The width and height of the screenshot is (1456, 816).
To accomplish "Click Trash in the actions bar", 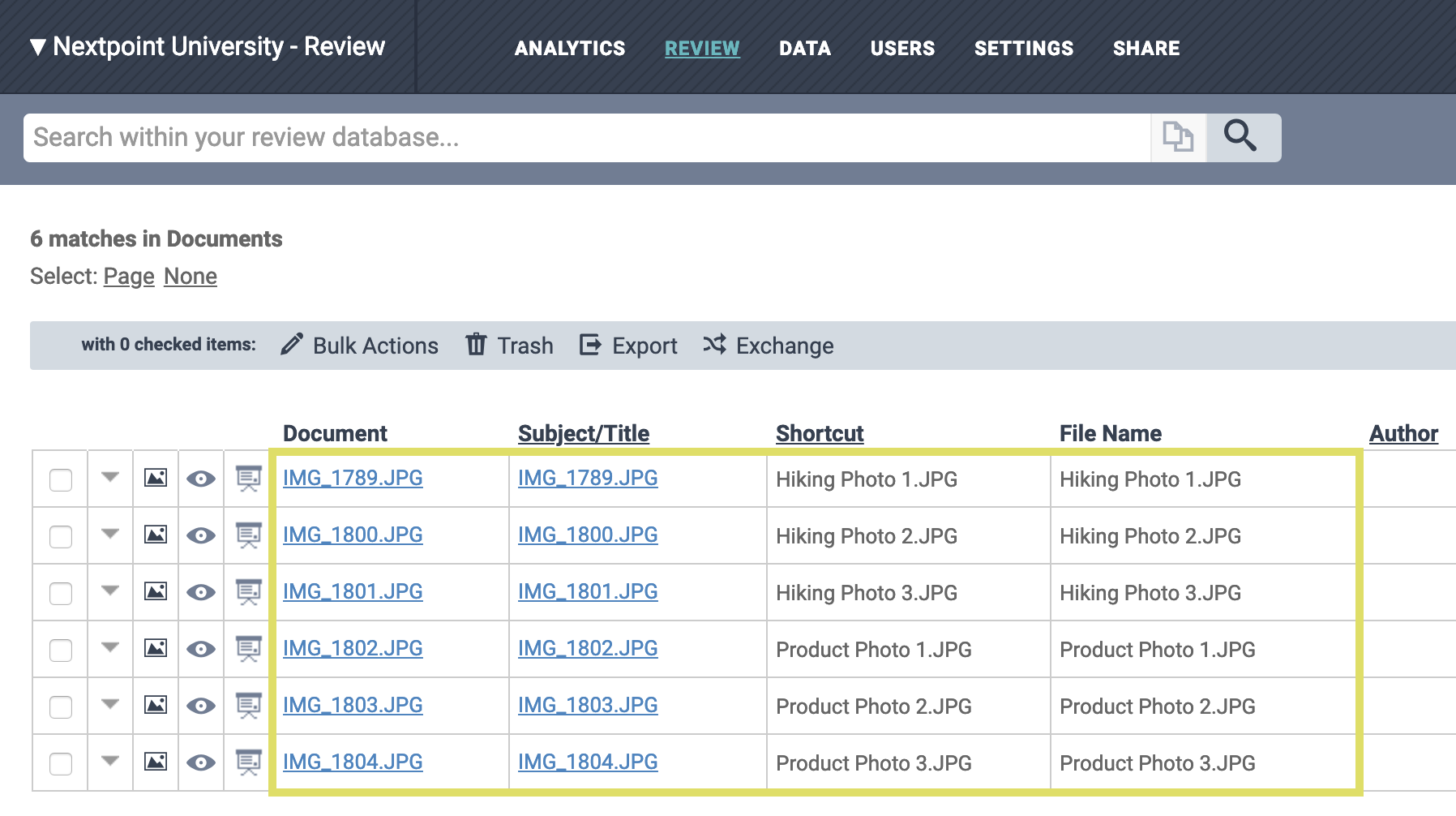I will pyautogui.click(x=510, y=346).
